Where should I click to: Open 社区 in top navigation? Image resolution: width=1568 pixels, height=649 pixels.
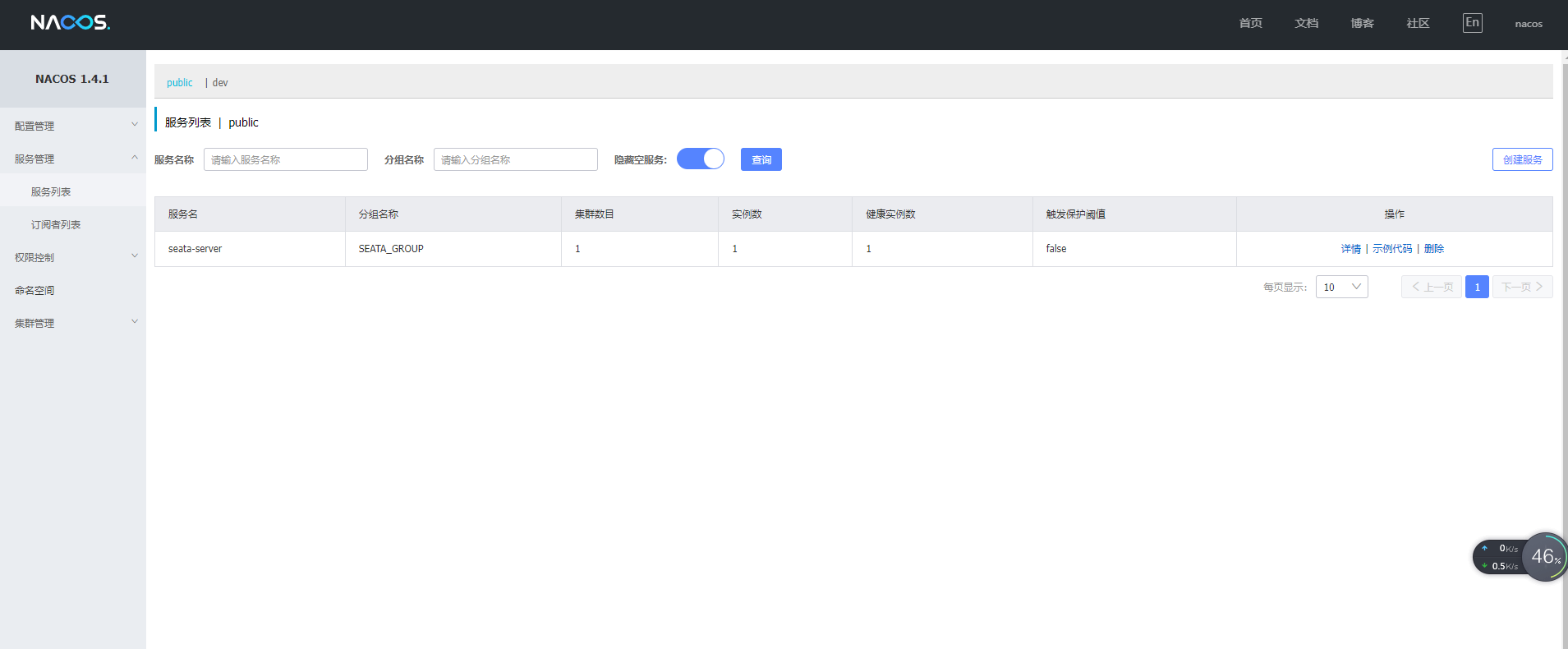coord(1418,23)
